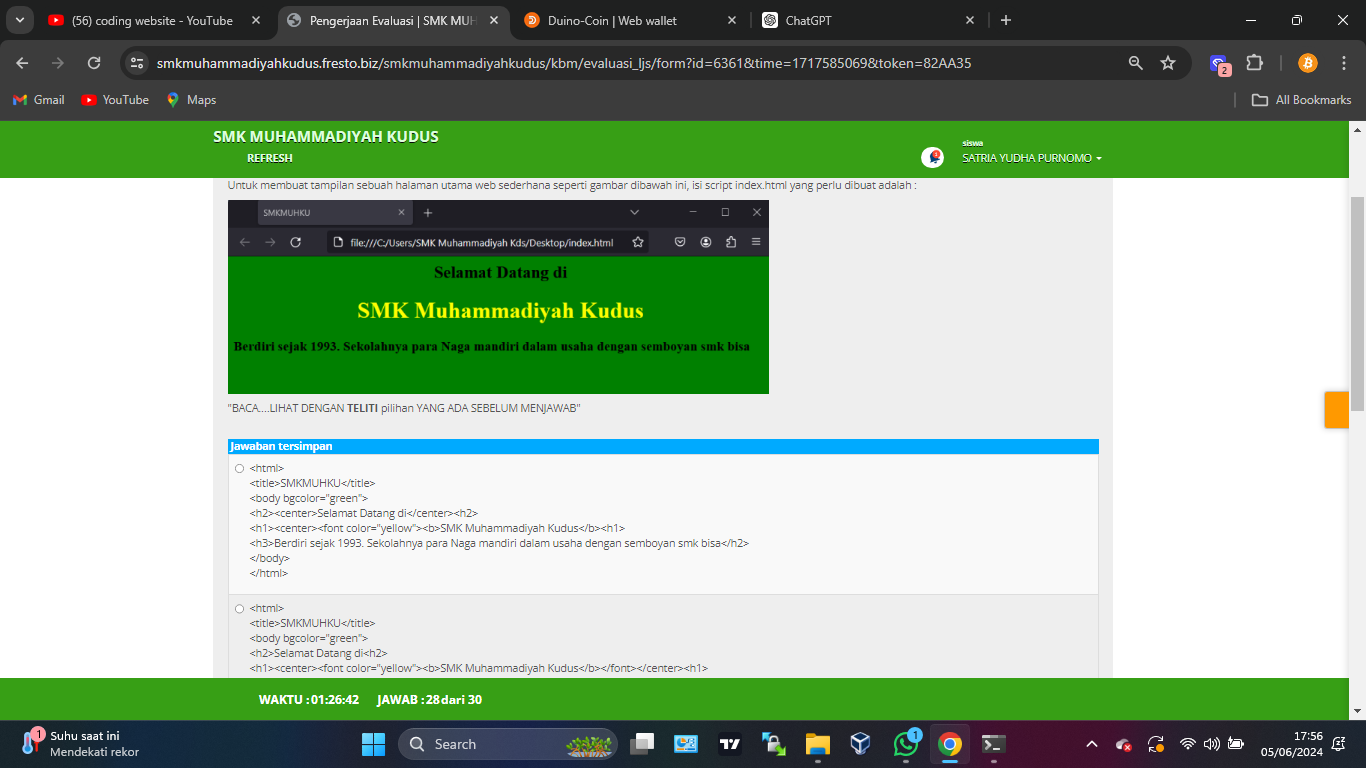This screenshot has width=1366, height=768.
Task: Open the tab search dropdown arrow
Action: coord(19,20)
